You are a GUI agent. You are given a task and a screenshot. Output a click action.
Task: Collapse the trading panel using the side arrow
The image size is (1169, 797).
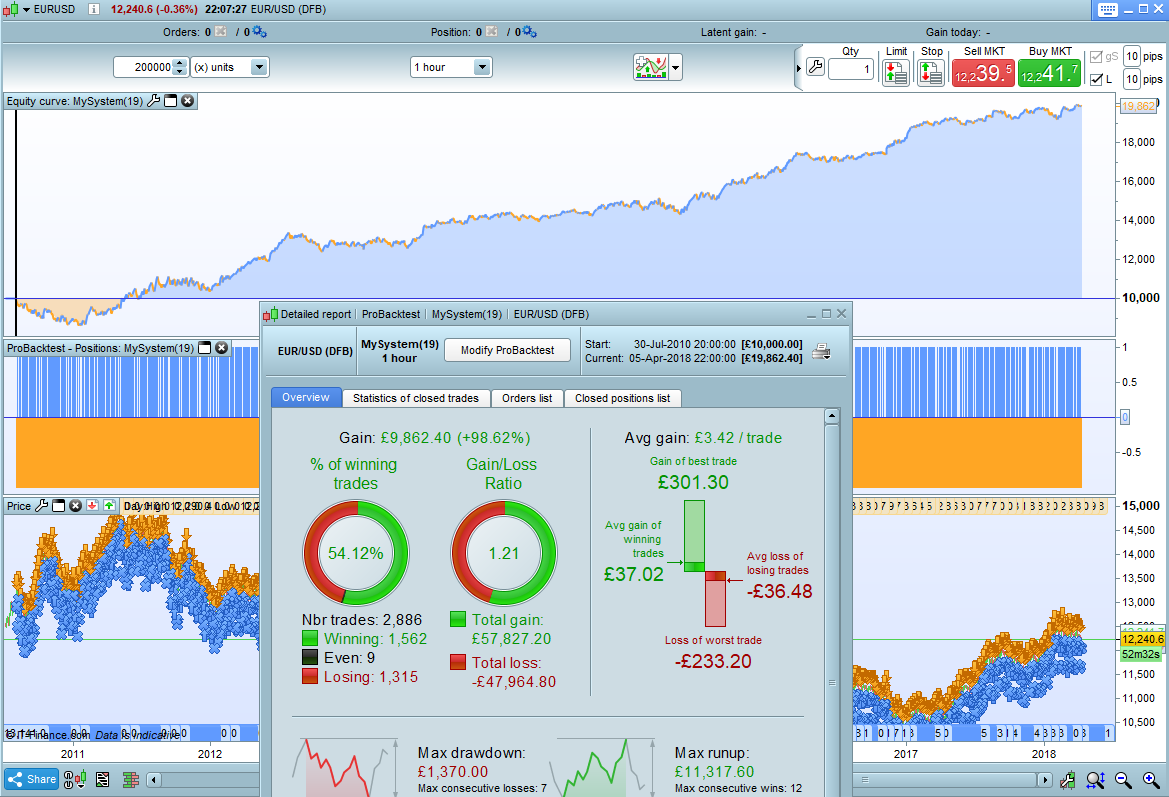pyautogui.click(x=798, y=68)
